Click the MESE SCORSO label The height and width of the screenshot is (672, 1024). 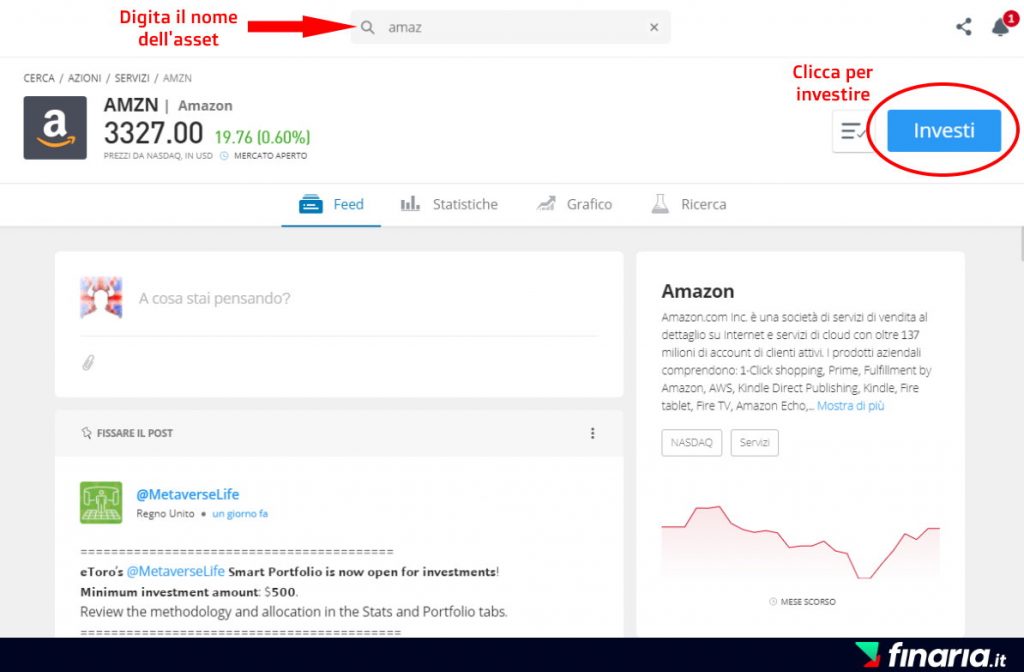click(x=808, y=601)
